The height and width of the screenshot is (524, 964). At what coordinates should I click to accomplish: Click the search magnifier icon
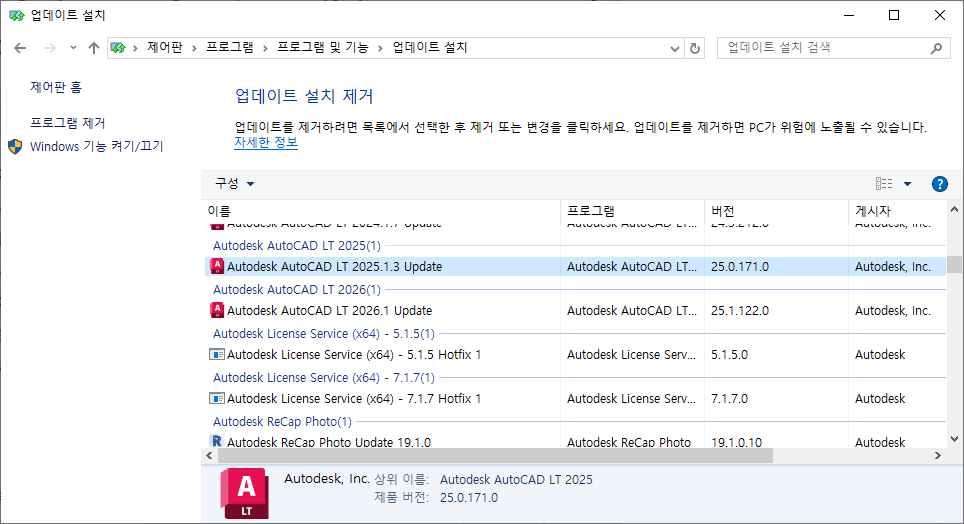936,48
